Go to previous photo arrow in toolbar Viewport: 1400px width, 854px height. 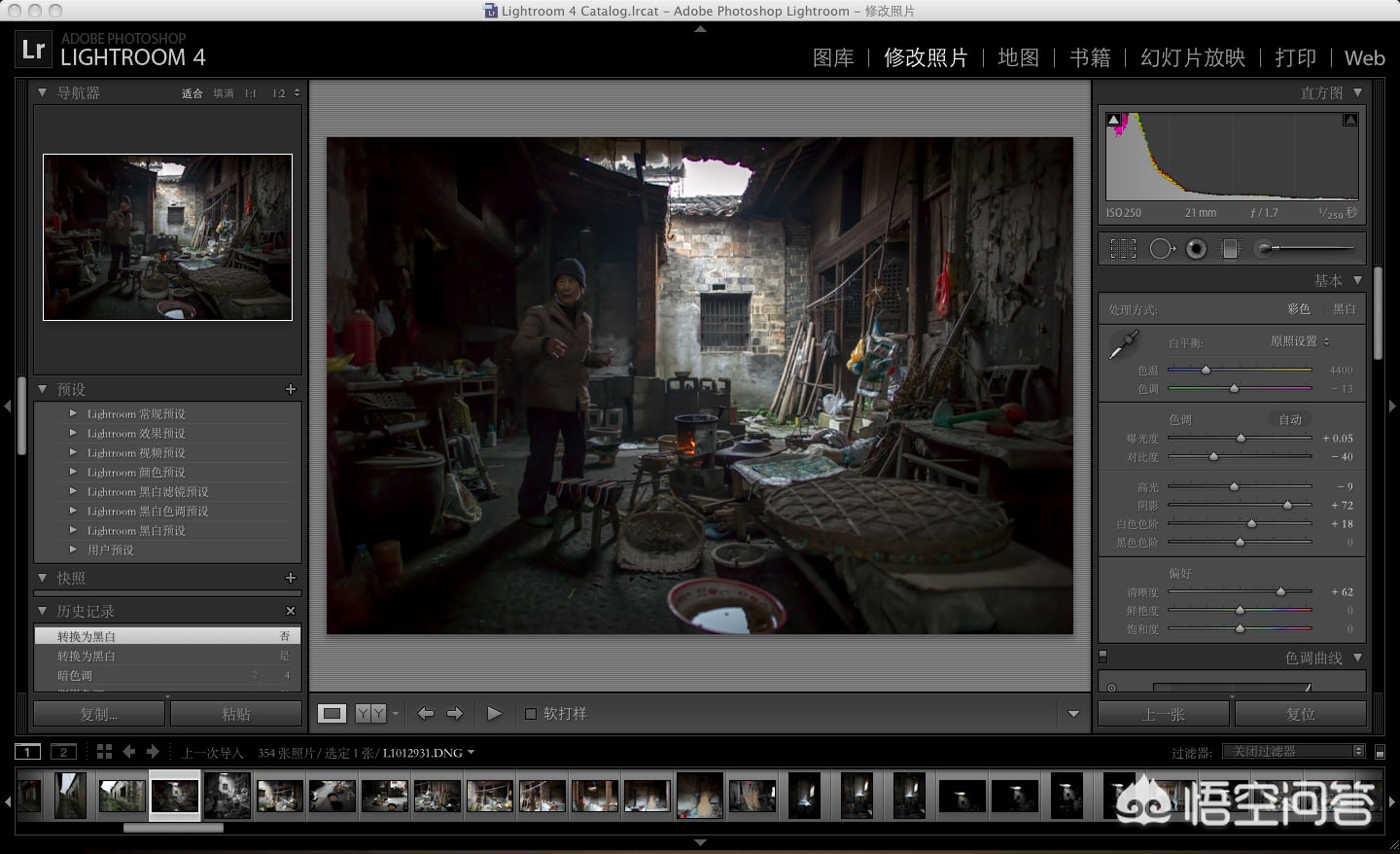(425, 714)
